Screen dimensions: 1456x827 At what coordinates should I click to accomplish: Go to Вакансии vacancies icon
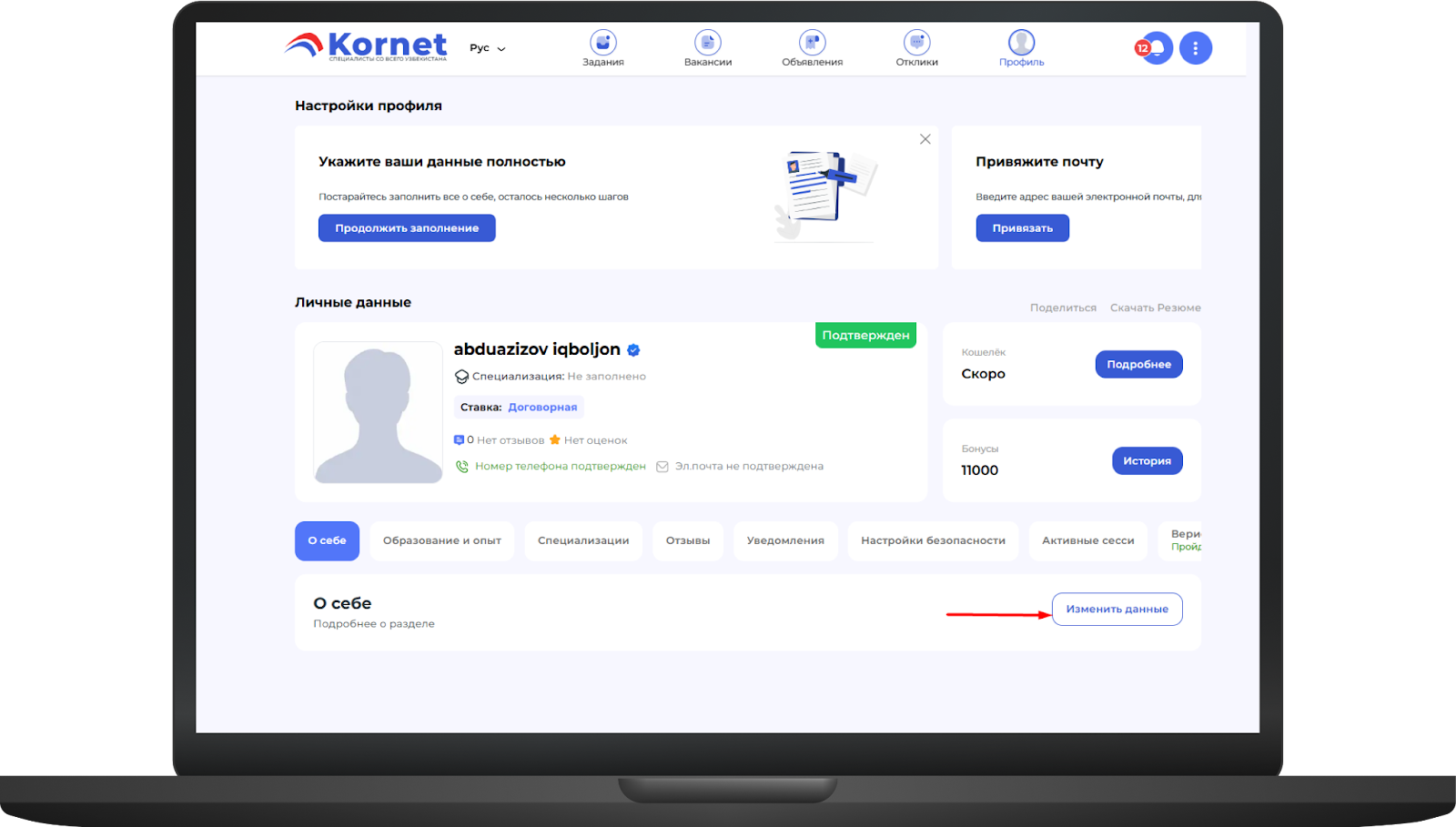pyautogui.click(x=707, y=44)
